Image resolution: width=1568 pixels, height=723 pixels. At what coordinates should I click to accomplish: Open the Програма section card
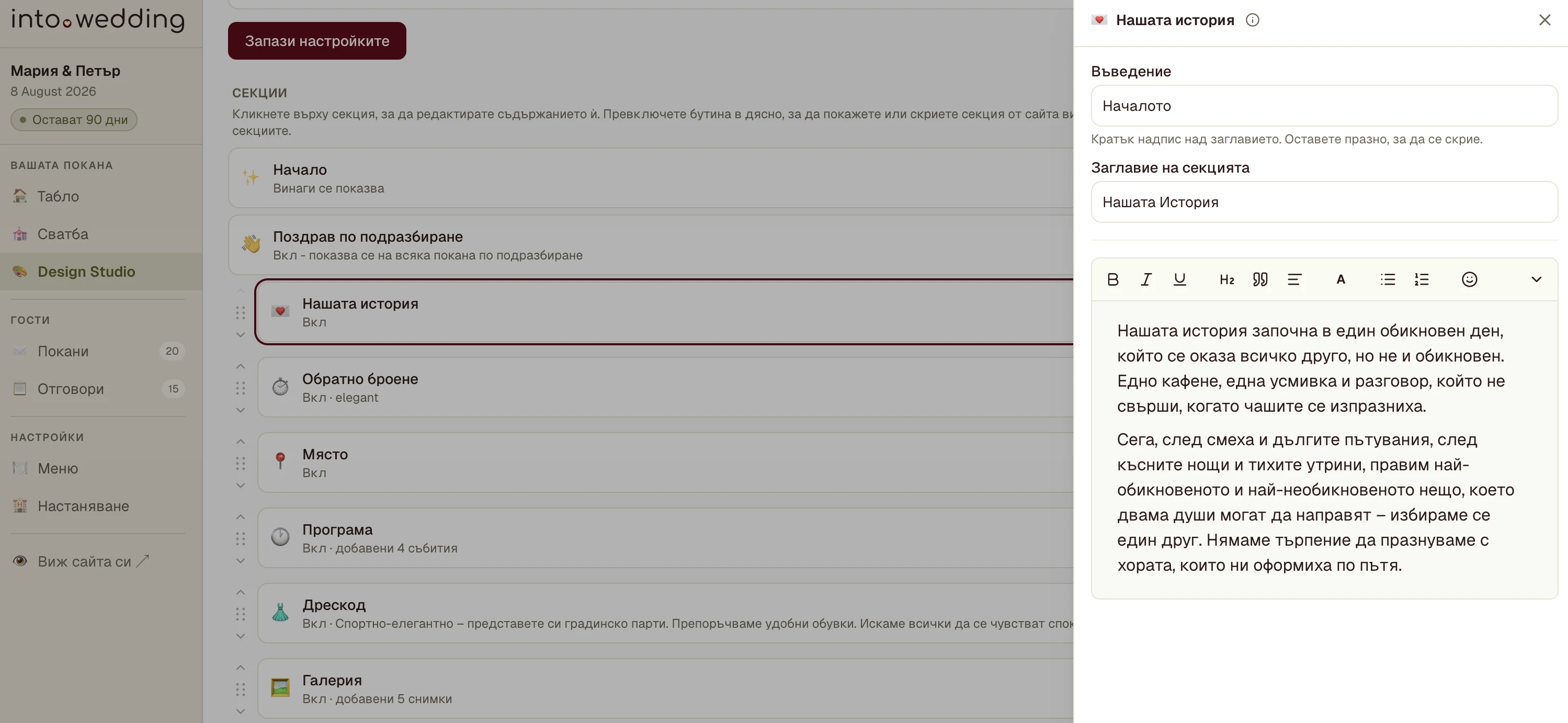click(665, 538)
